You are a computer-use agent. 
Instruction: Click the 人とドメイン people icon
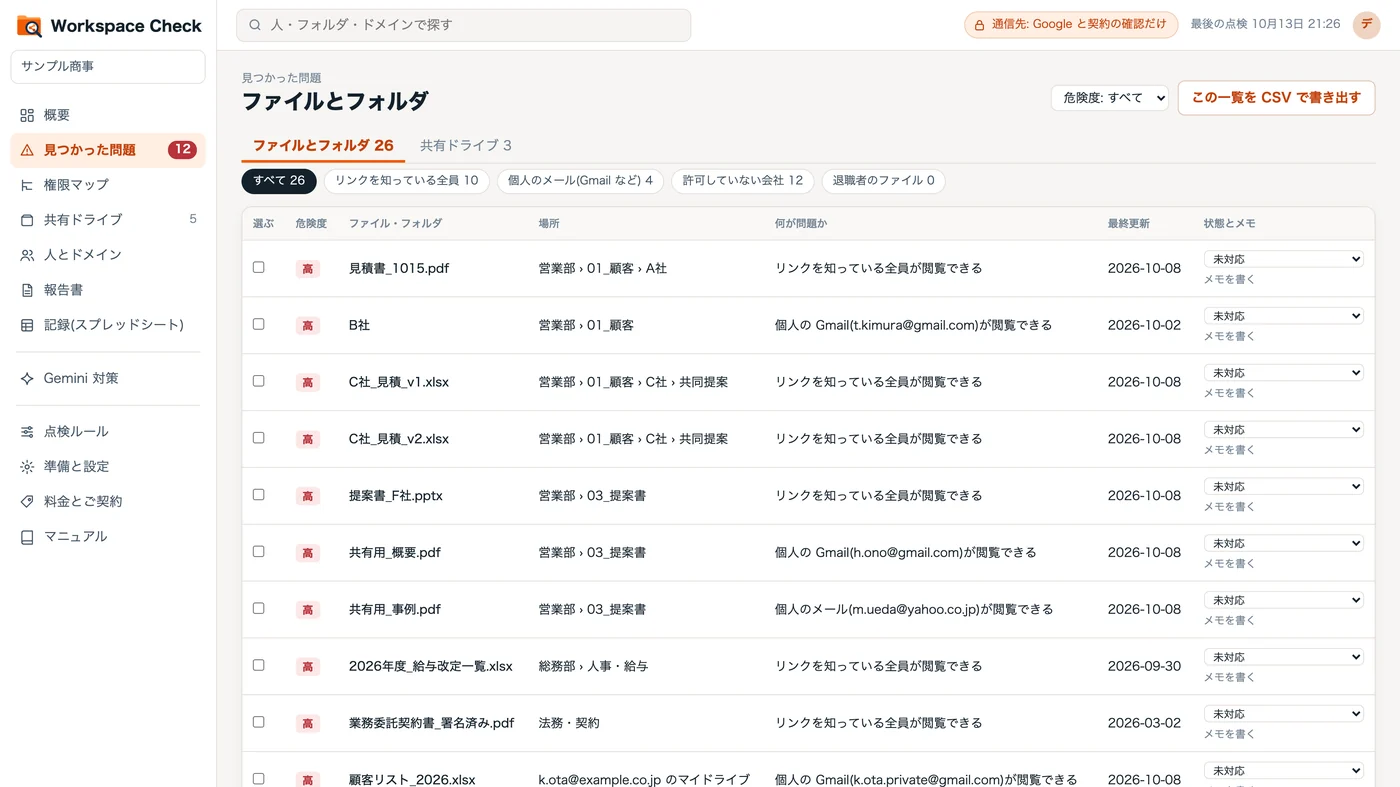coord(27,255)
